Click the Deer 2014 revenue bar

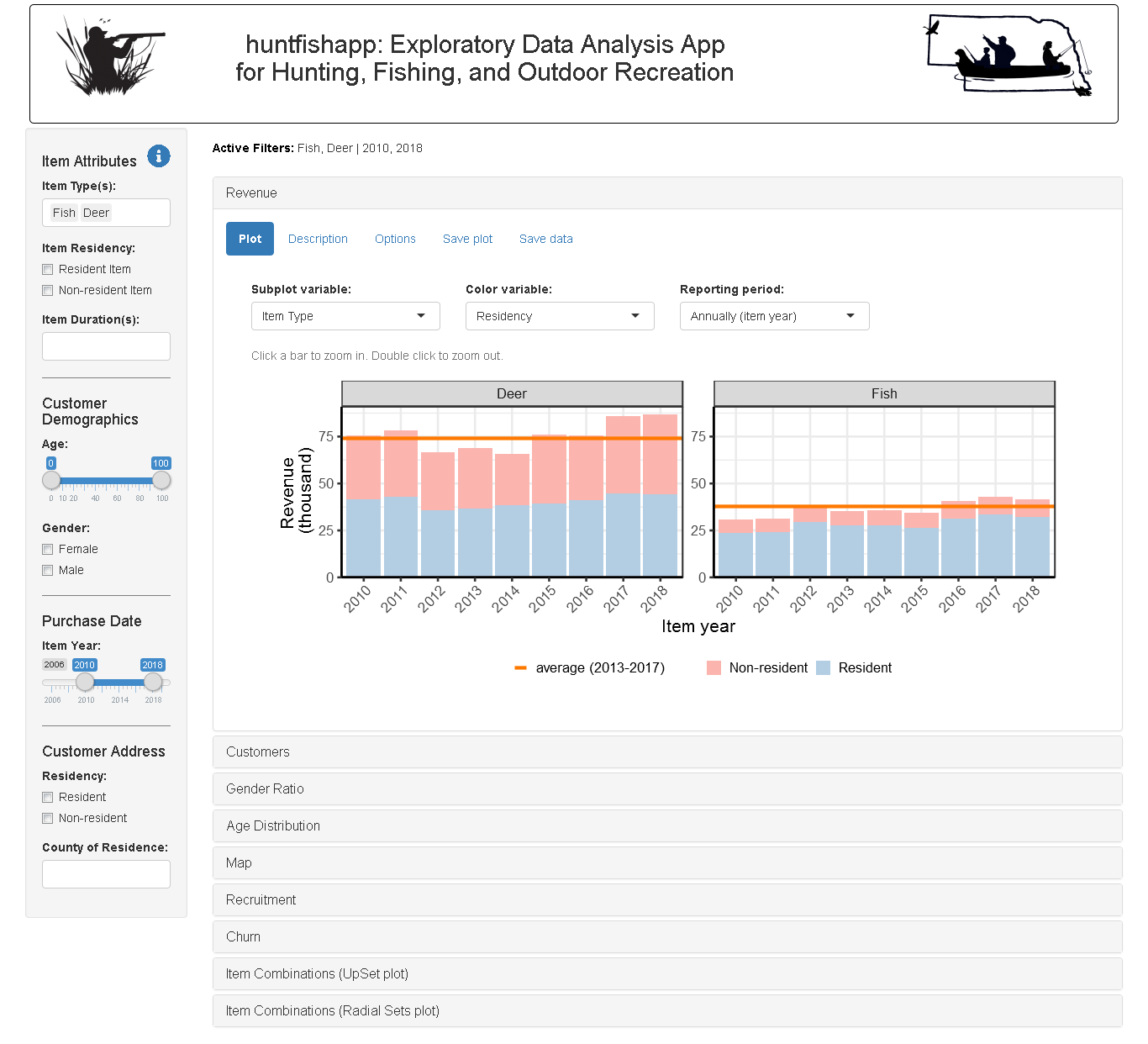[x=512, y=515]
